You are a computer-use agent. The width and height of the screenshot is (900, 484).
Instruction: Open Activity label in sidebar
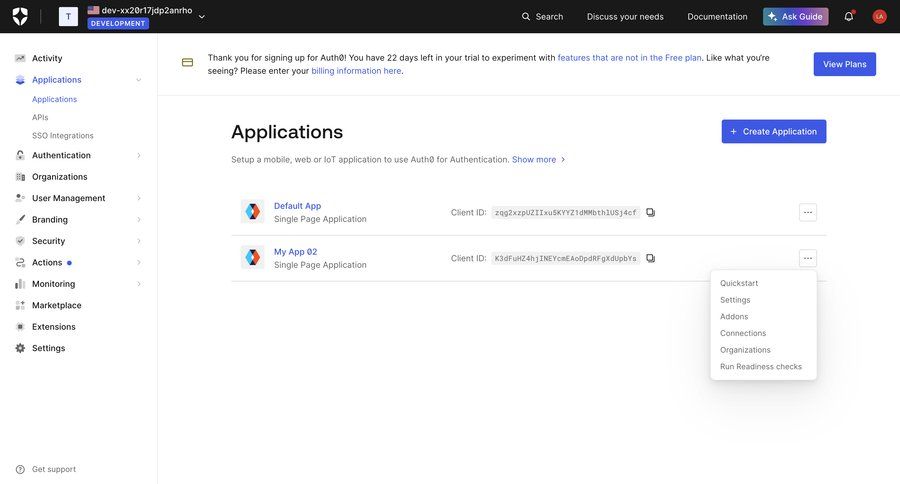tap(47, 58)
